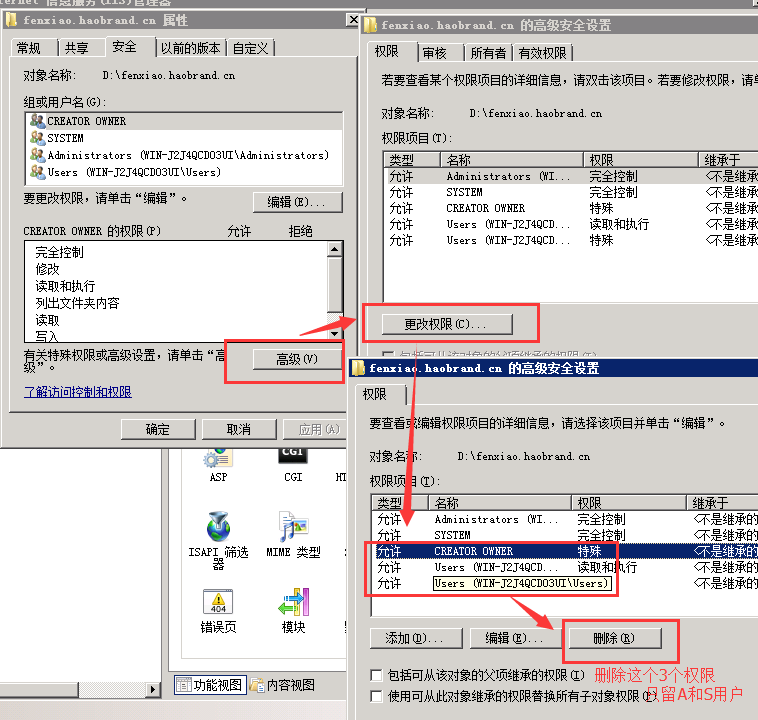The width and height of the screenshot is (758, 720).
Task: Sort by 类型 column in lower permission list
Action: point(399,503)
